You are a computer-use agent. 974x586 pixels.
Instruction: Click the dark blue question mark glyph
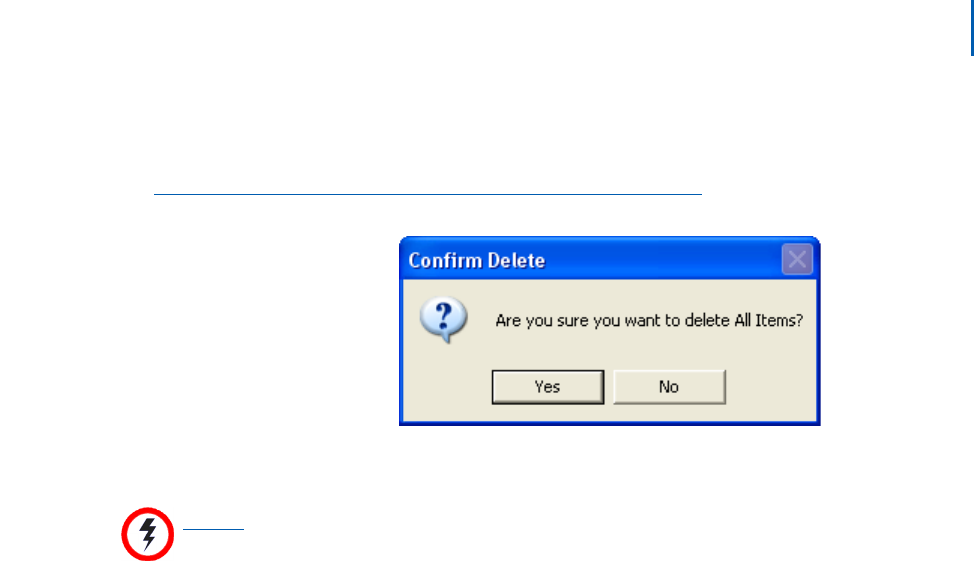[443, 316]
